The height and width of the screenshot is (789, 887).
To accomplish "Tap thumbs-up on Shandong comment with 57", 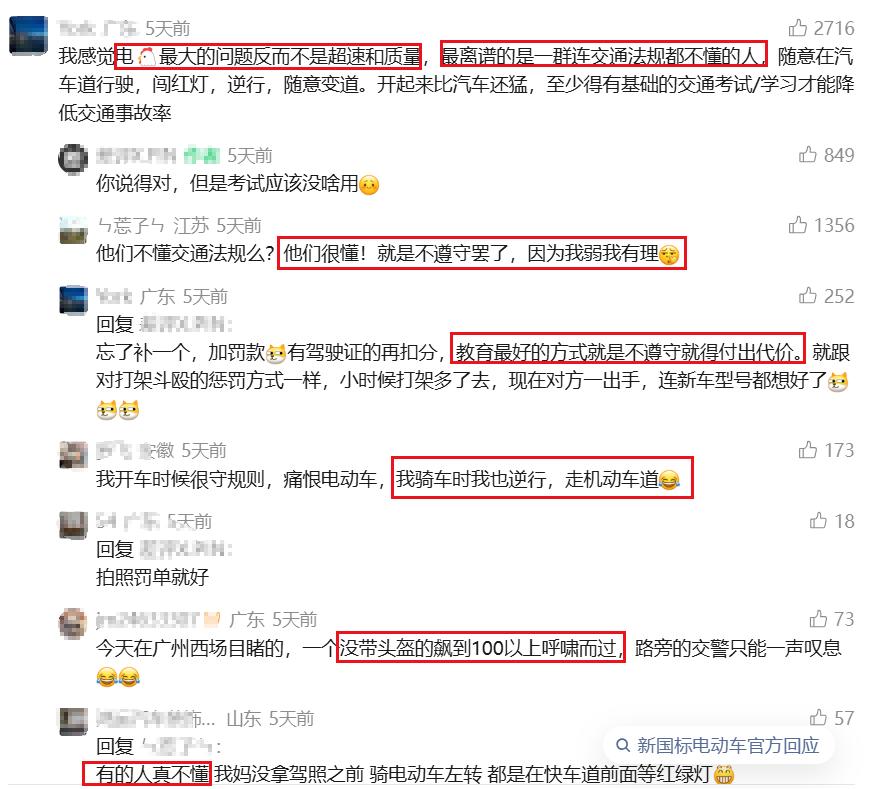I will tap(818, 718).
